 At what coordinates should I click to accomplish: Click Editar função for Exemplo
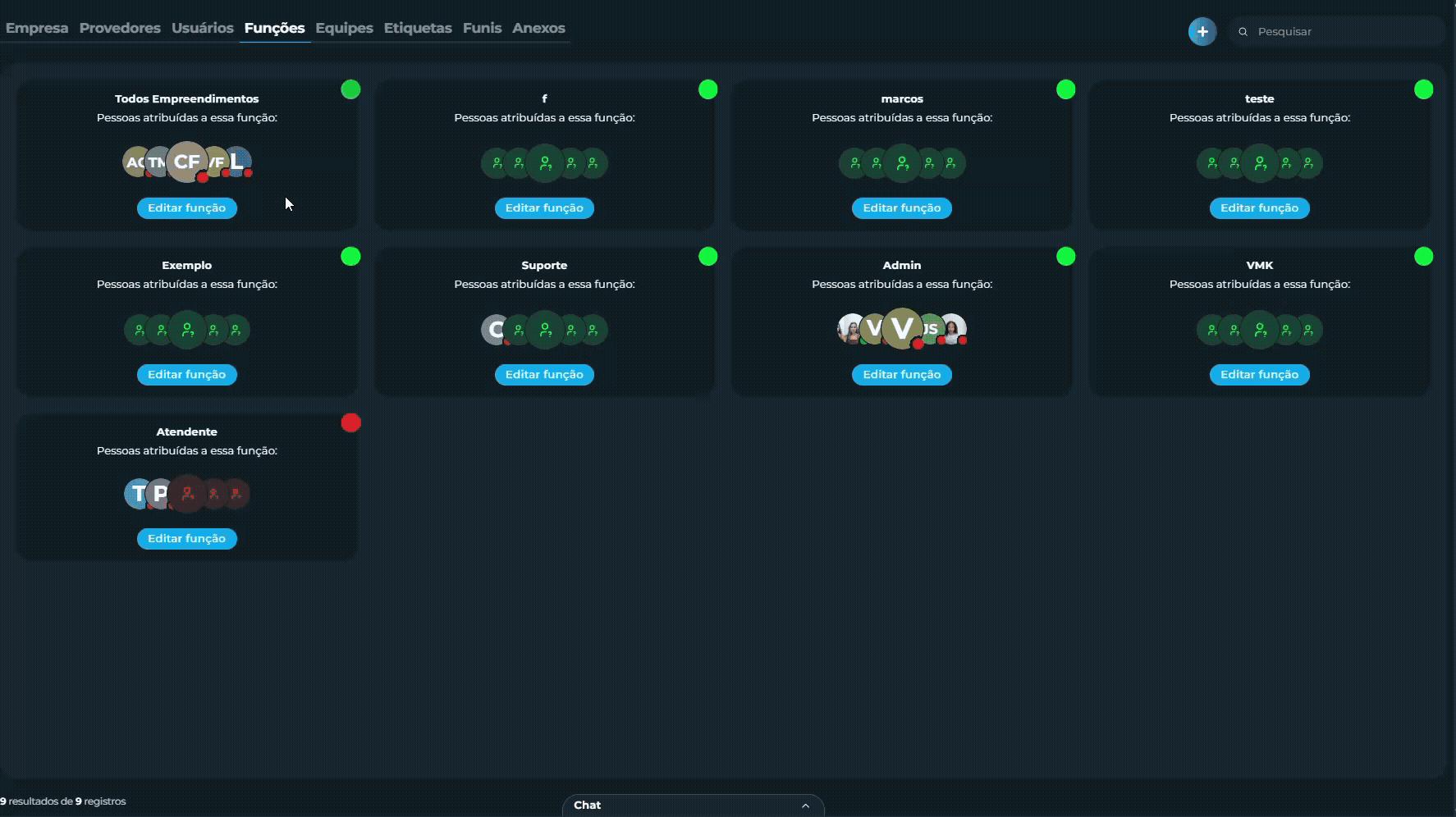187,375
